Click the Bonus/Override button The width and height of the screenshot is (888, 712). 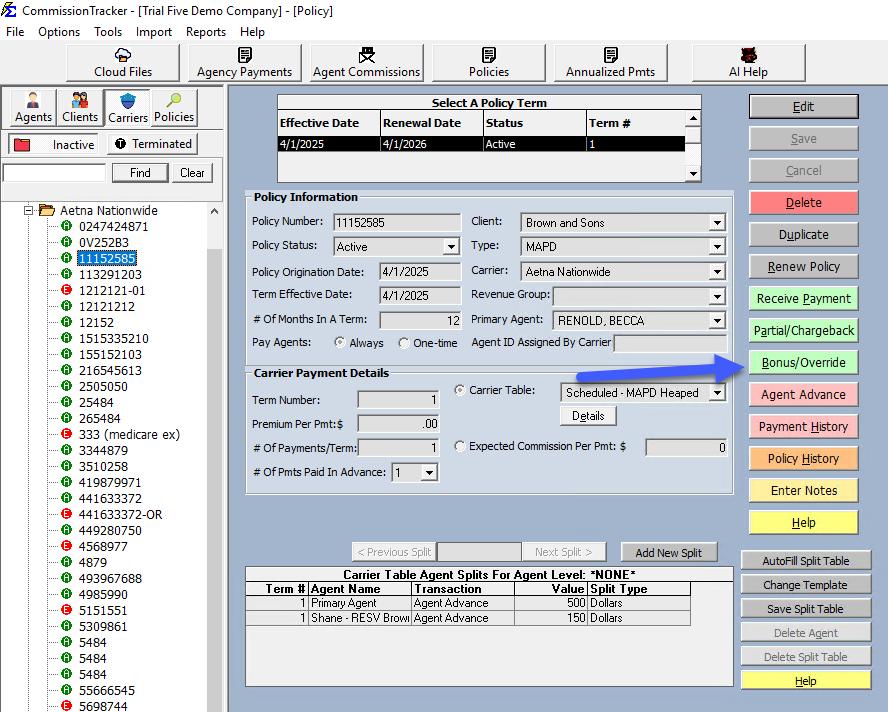click(803, 362)
